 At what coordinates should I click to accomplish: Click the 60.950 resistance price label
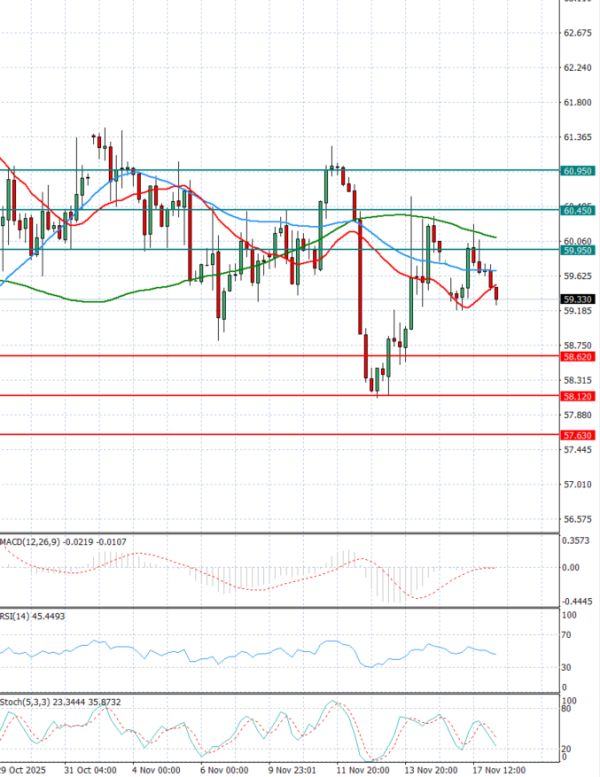[x=578, y=172]
